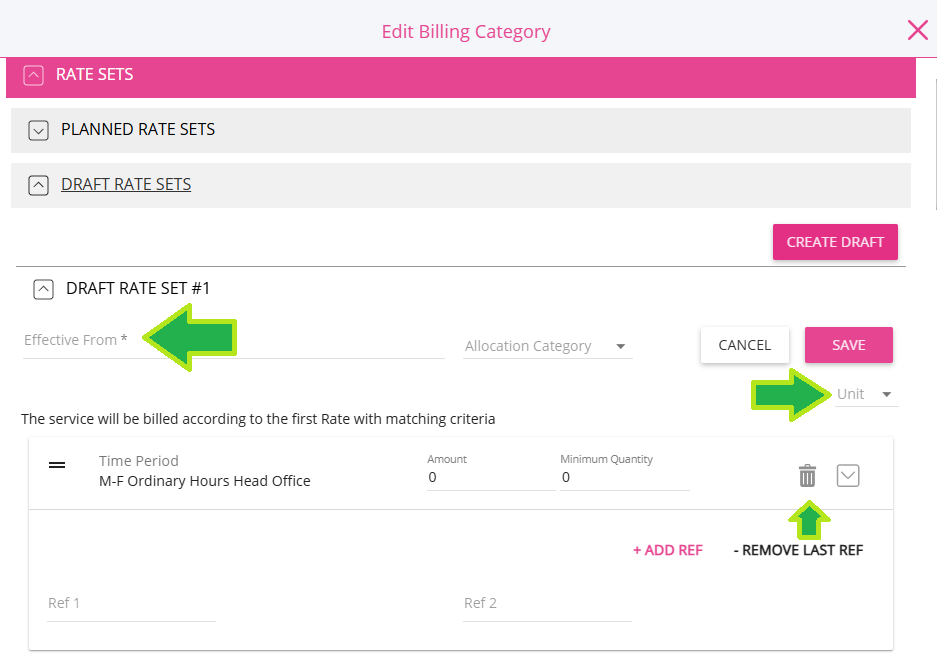The image size is (937, 653).
Task: Collapse the RATE SETS section
Action: [34, 75]
